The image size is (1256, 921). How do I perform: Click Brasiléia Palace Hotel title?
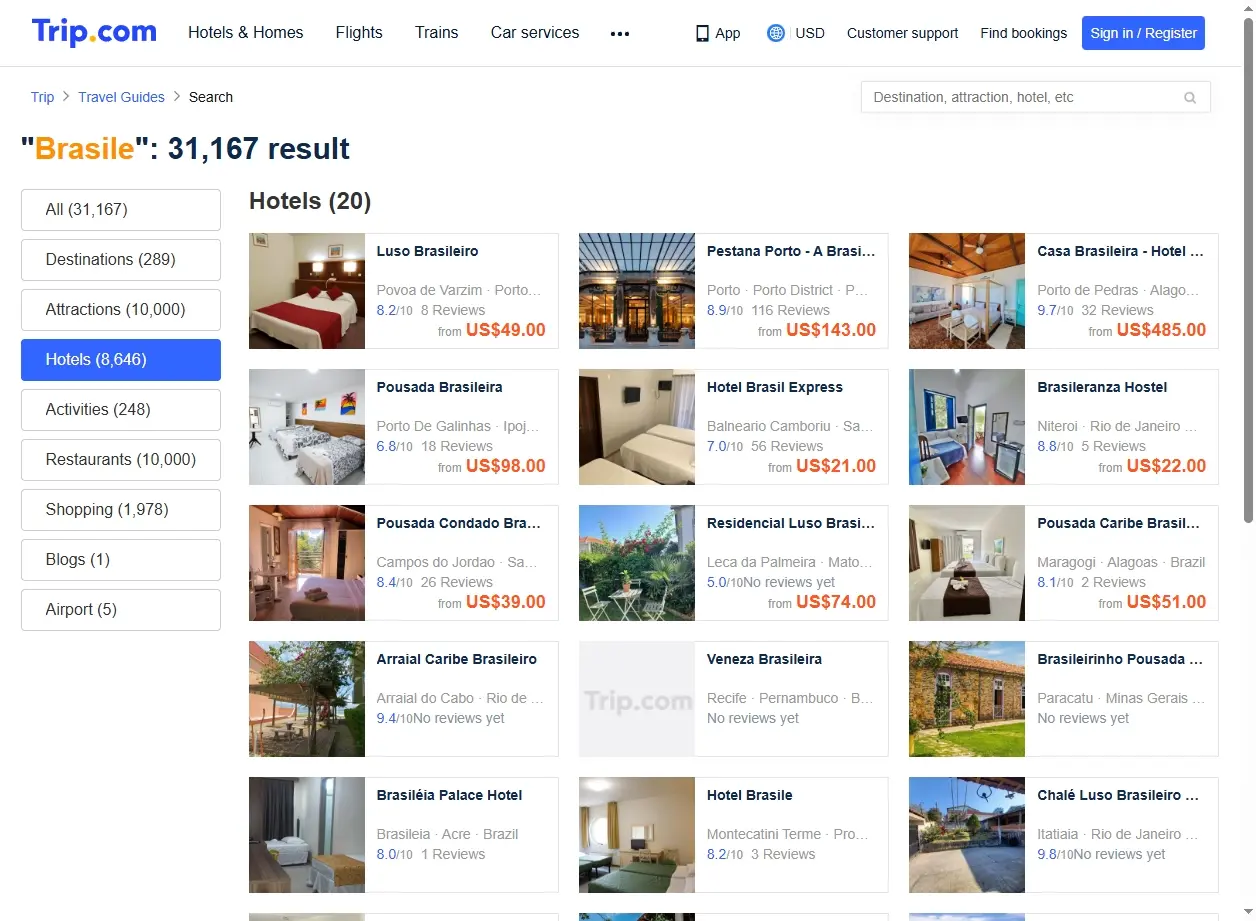coord(449,795)
